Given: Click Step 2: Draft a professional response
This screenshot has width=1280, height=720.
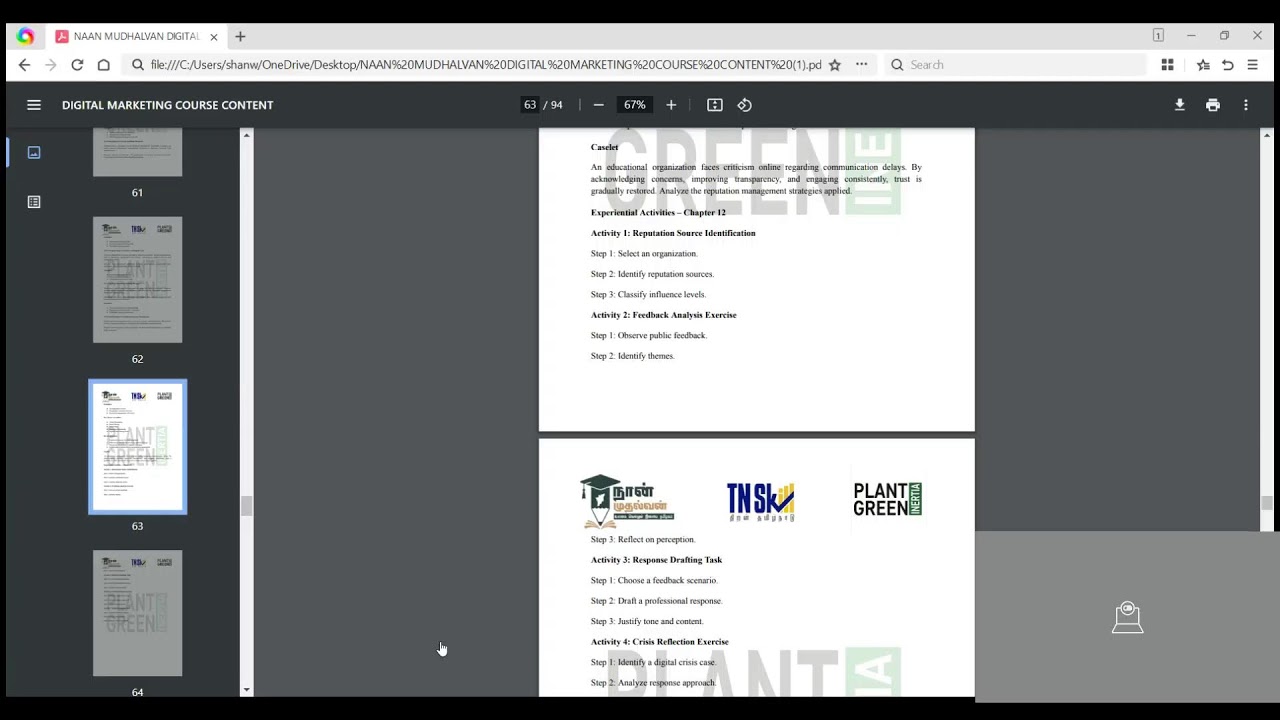Looking at the screenshot, I should click(x=656, y=601).
